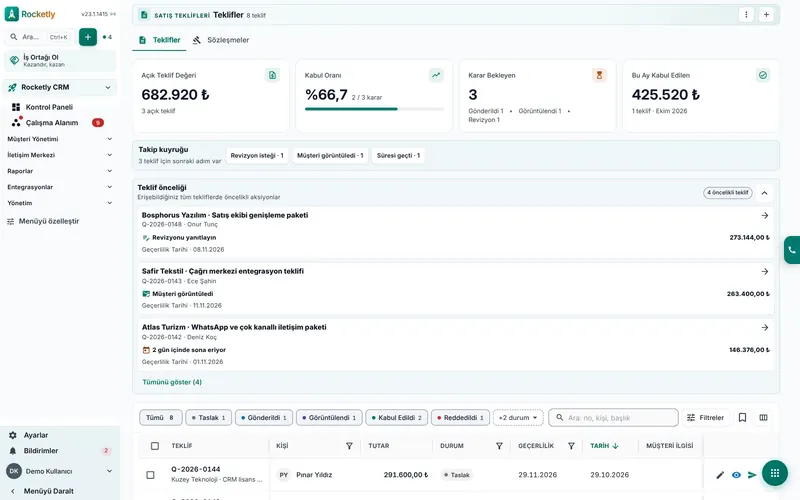Filter by Taslak status chip

point(208,417)
